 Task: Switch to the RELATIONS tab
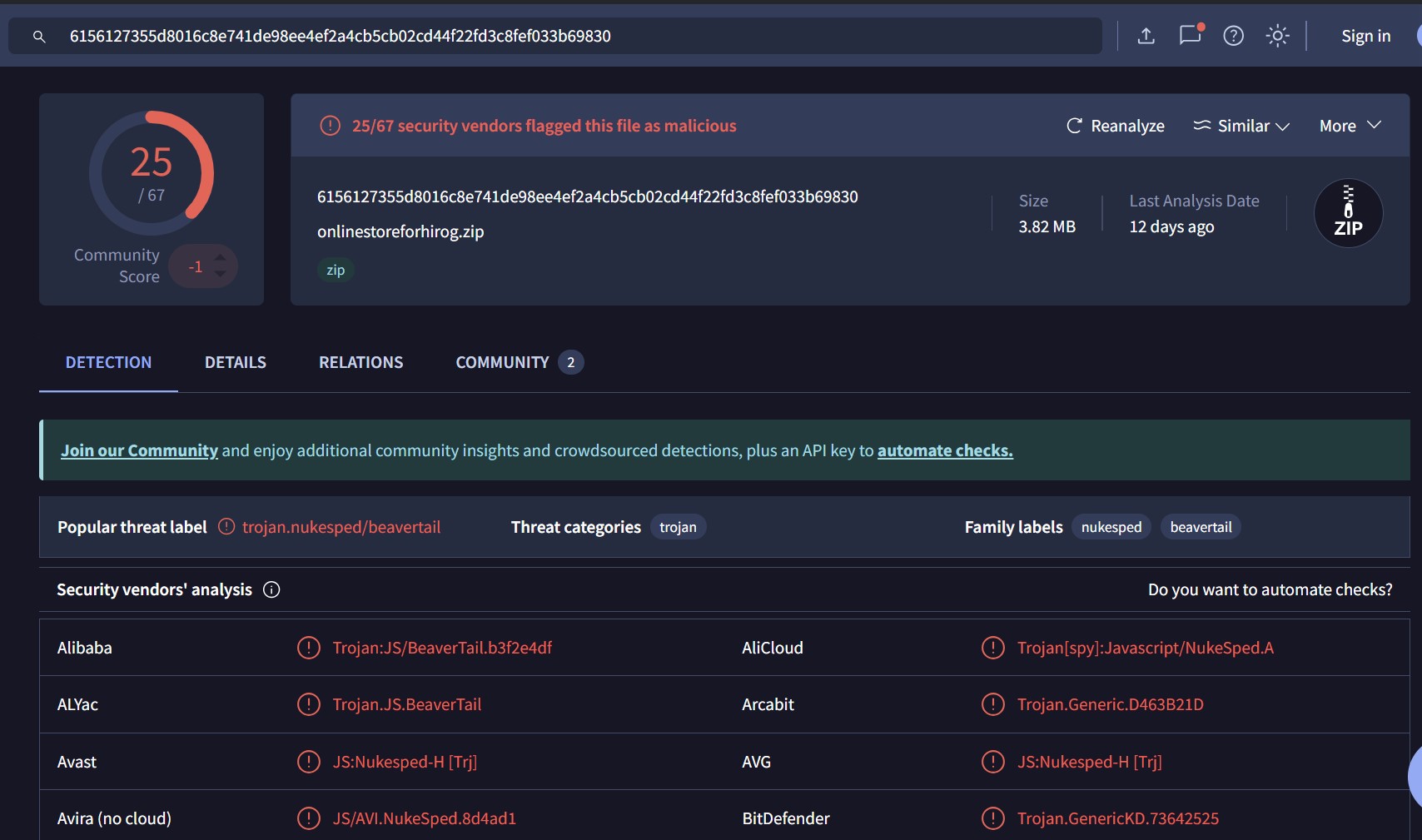361,362
